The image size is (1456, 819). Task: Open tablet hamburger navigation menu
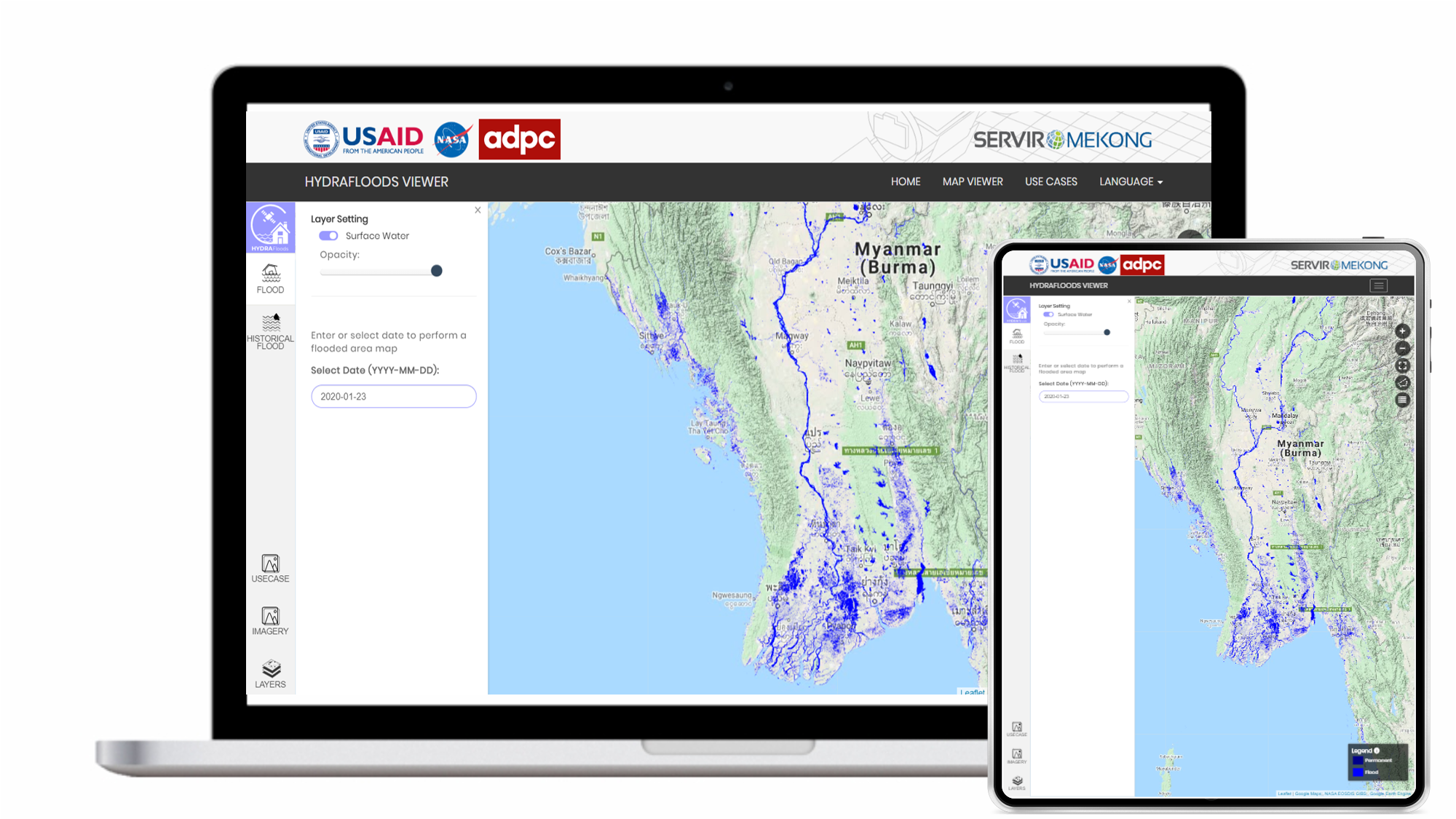point(1378,285)
